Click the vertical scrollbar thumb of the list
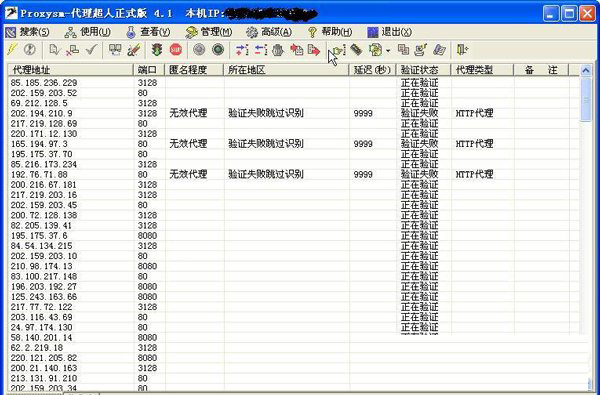The width and height of the screenshot is (600, 395). point(586,100)
